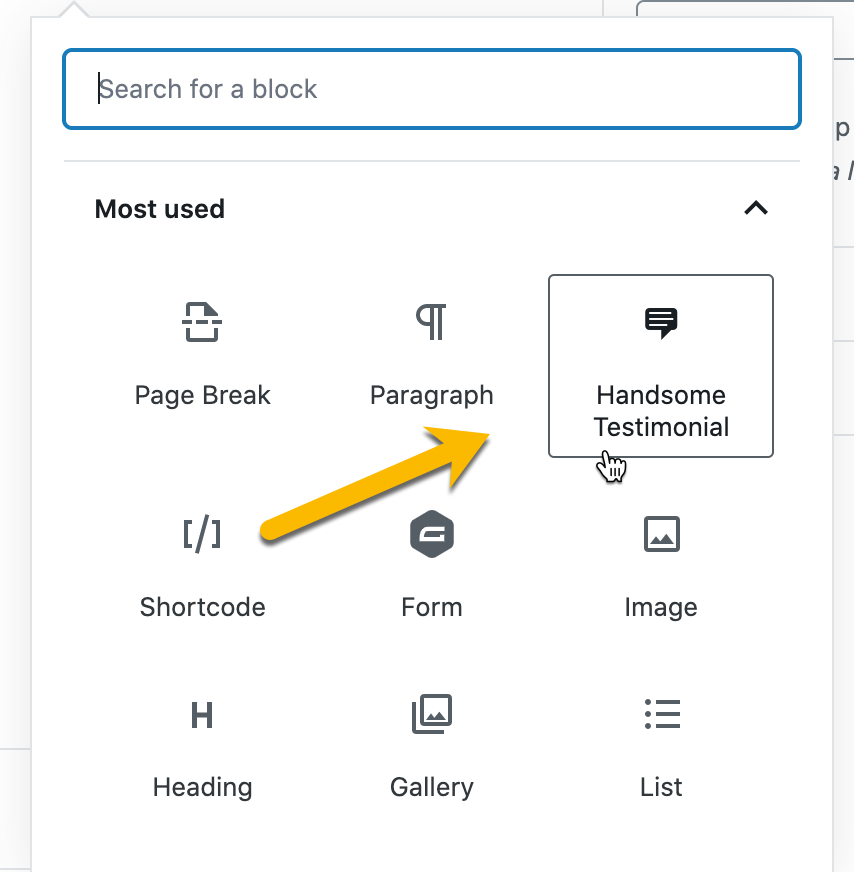
Task: Select the Heading H icon
Action: (202, 715)
